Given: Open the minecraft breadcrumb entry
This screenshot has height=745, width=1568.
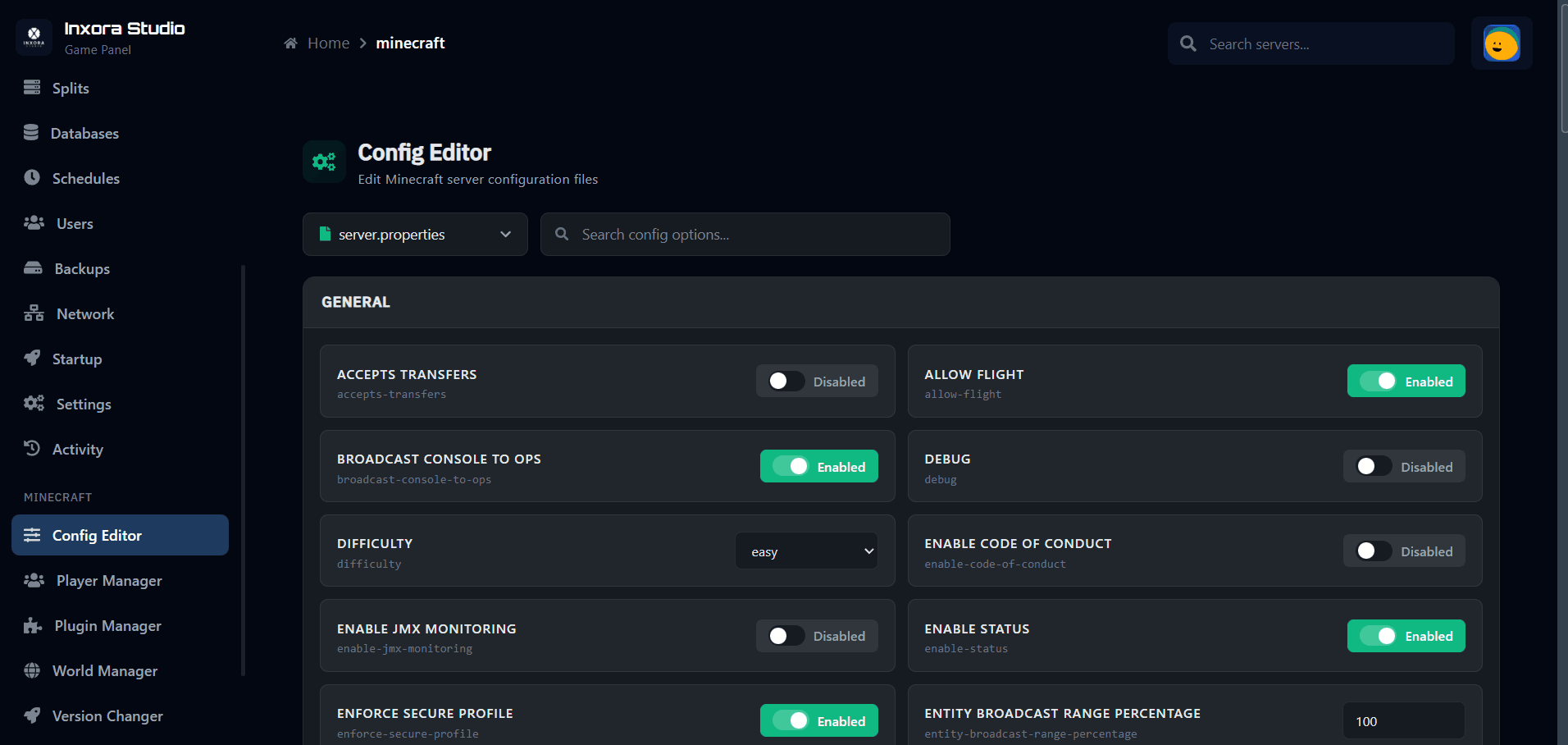Looking at the screenshot, I should coord(410,43).
